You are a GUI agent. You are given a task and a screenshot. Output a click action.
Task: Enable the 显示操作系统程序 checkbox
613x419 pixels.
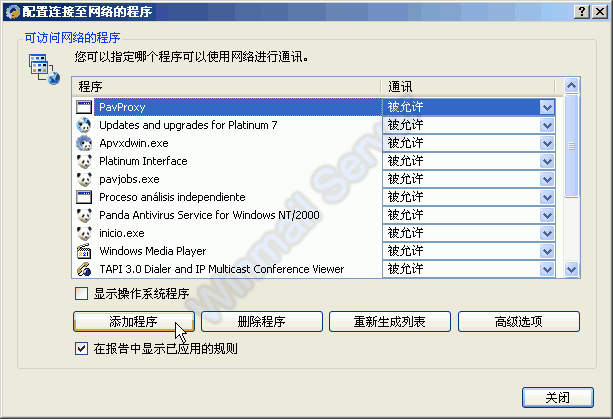click(82, 294)
